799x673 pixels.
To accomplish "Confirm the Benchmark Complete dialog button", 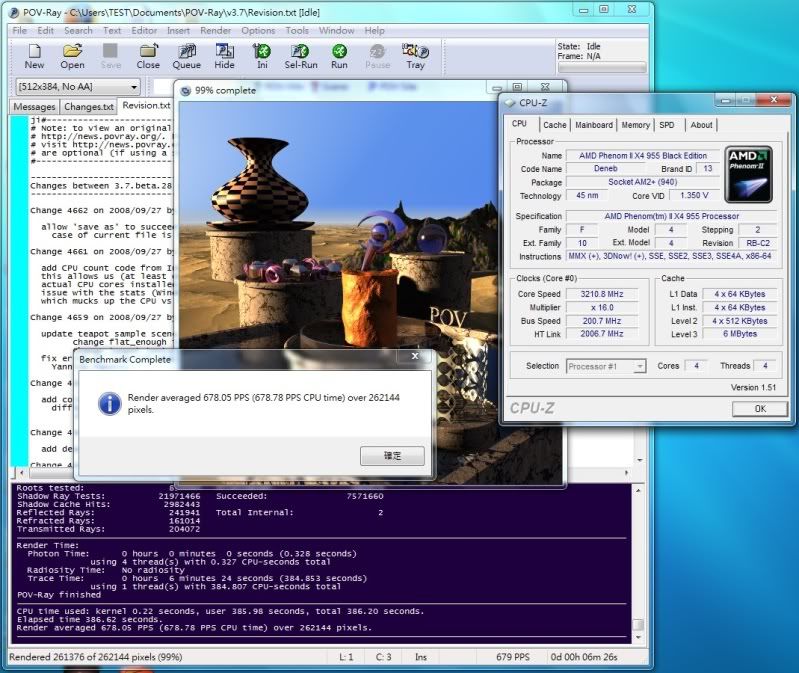I will click(392, 455).
